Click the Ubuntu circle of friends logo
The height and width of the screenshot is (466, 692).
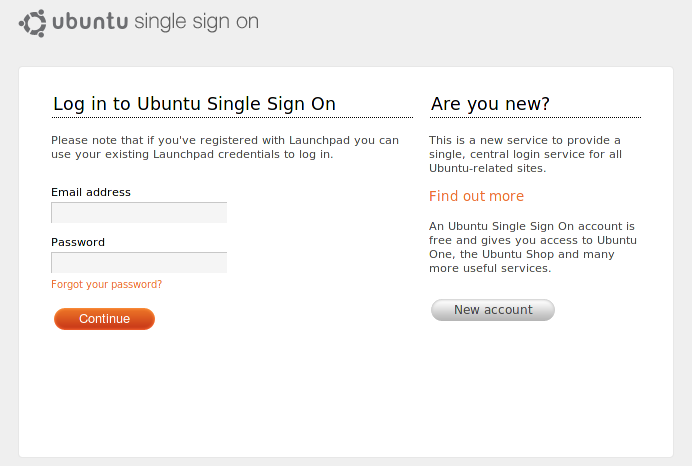click(32, 23)
